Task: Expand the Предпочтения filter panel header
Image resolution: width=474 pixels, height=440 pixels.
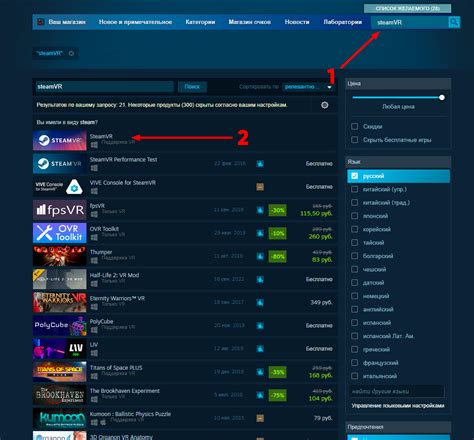Action: tap(398, 427)
